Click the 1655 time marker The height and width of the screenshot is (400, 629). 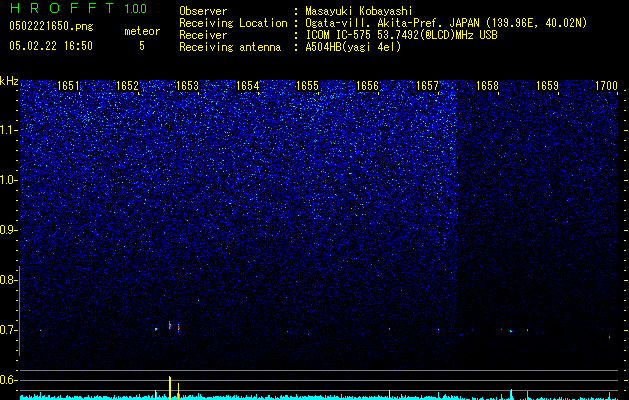point(307,86)
